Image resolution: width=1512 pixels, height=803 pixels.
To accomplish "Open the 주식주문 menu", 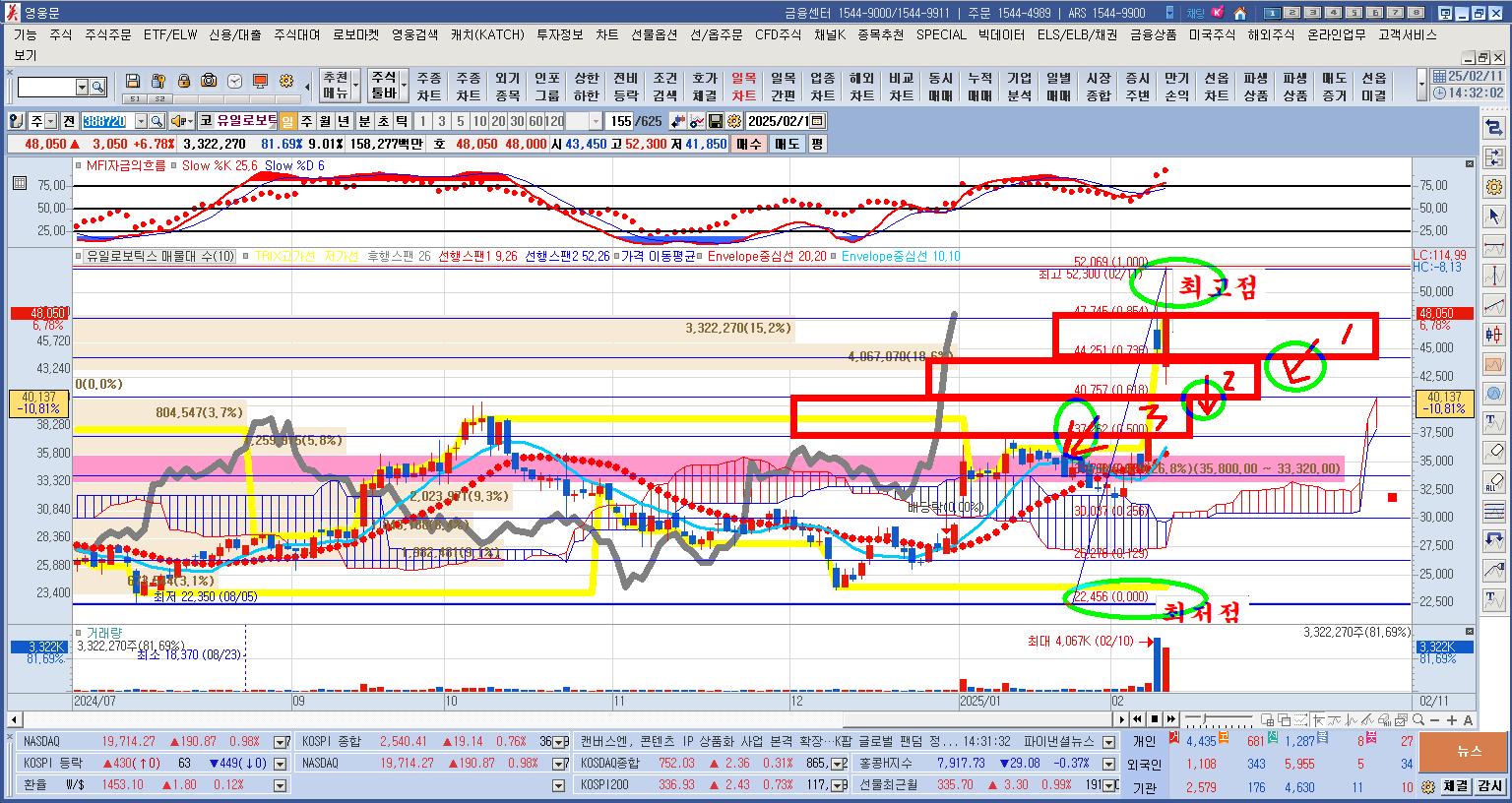I will pyautogui.click(x=107, y=34).
